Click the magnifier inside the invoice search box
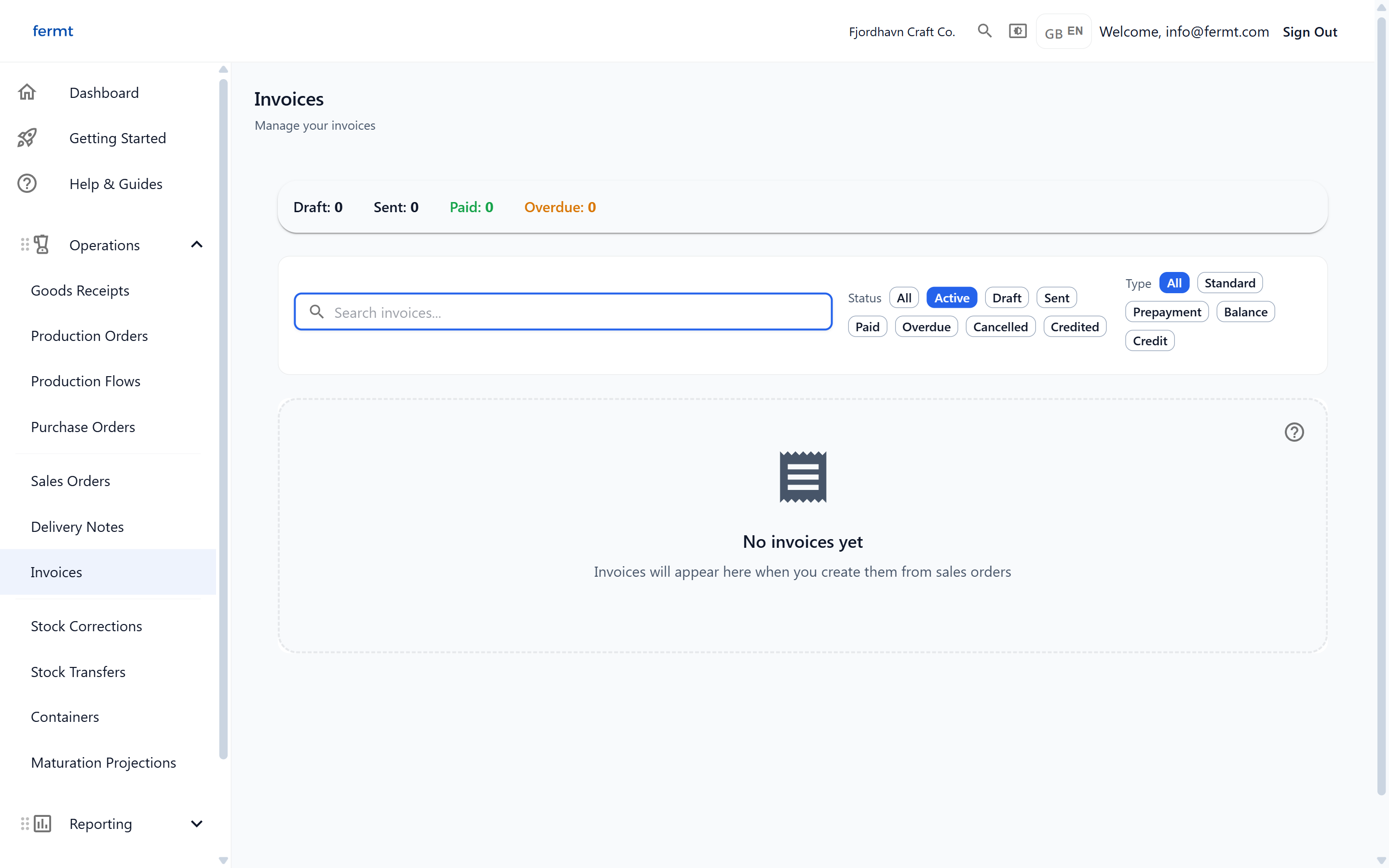Image resolution: width=1389 pixels, height=868 pixels. click(317, 312)
